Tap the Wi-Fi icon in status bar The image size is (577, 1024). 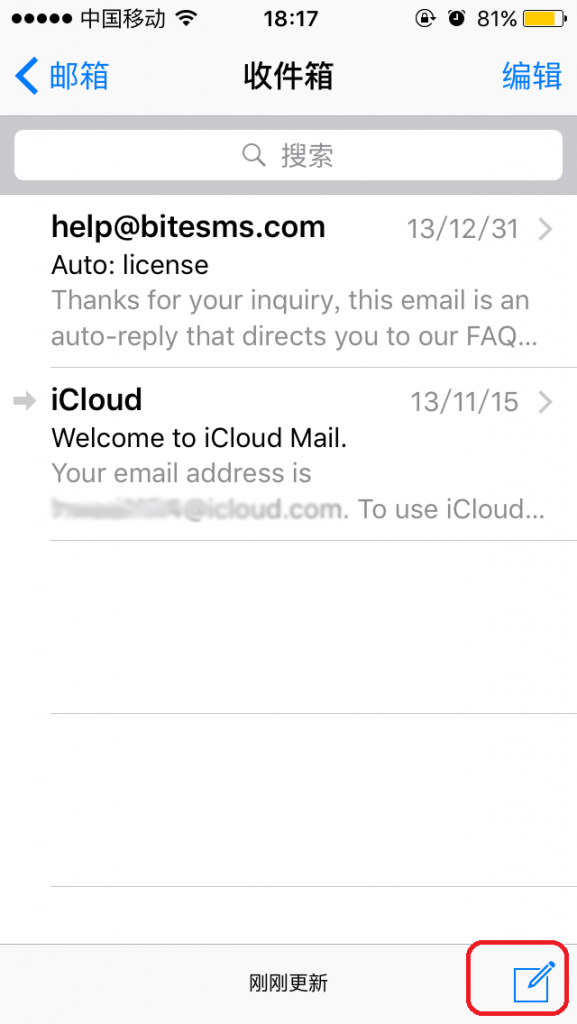tap(187, 19)
